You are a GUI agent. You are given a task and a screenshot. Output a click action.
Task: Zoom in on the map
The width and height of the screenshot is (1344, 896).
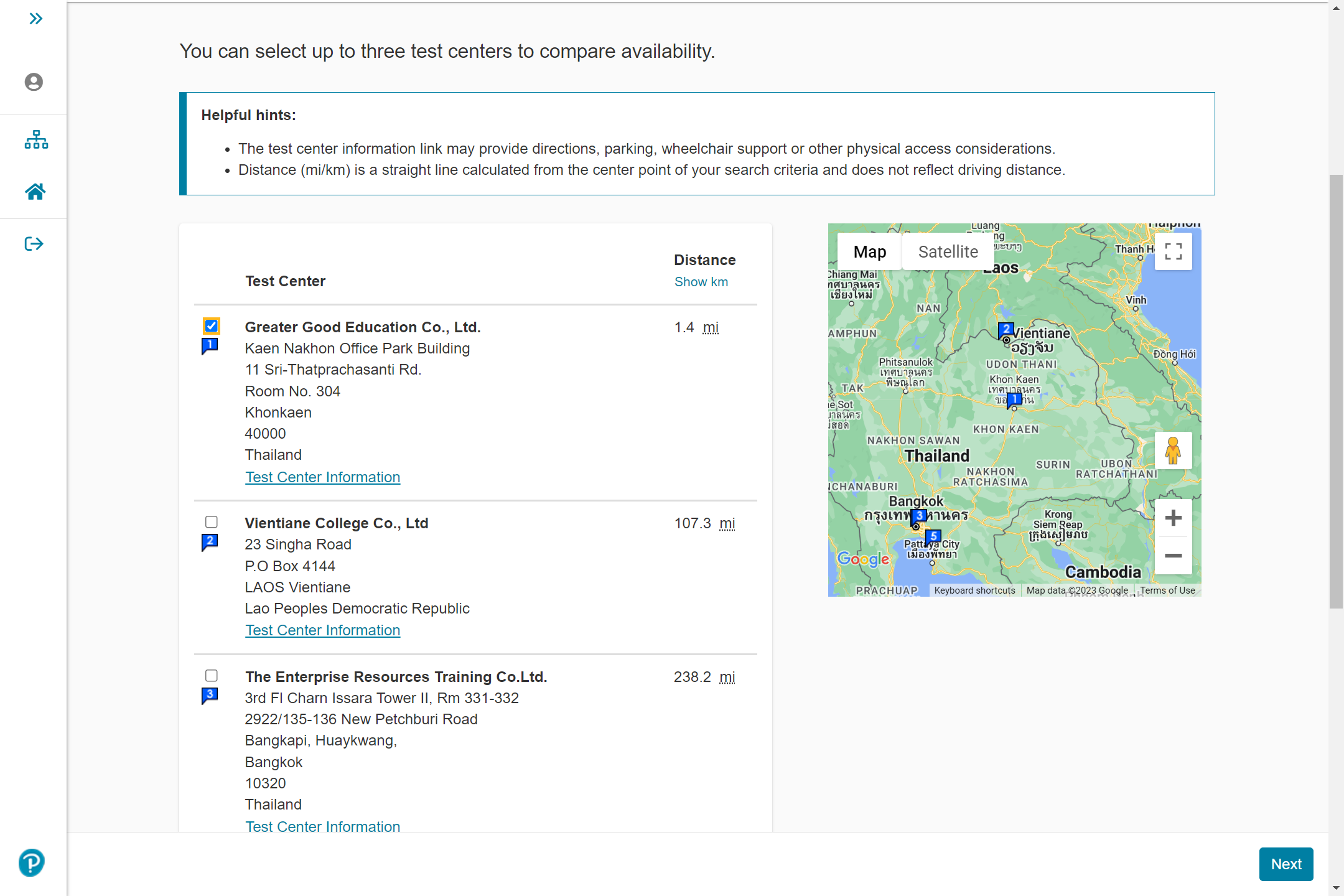(x=1173, y=518)
